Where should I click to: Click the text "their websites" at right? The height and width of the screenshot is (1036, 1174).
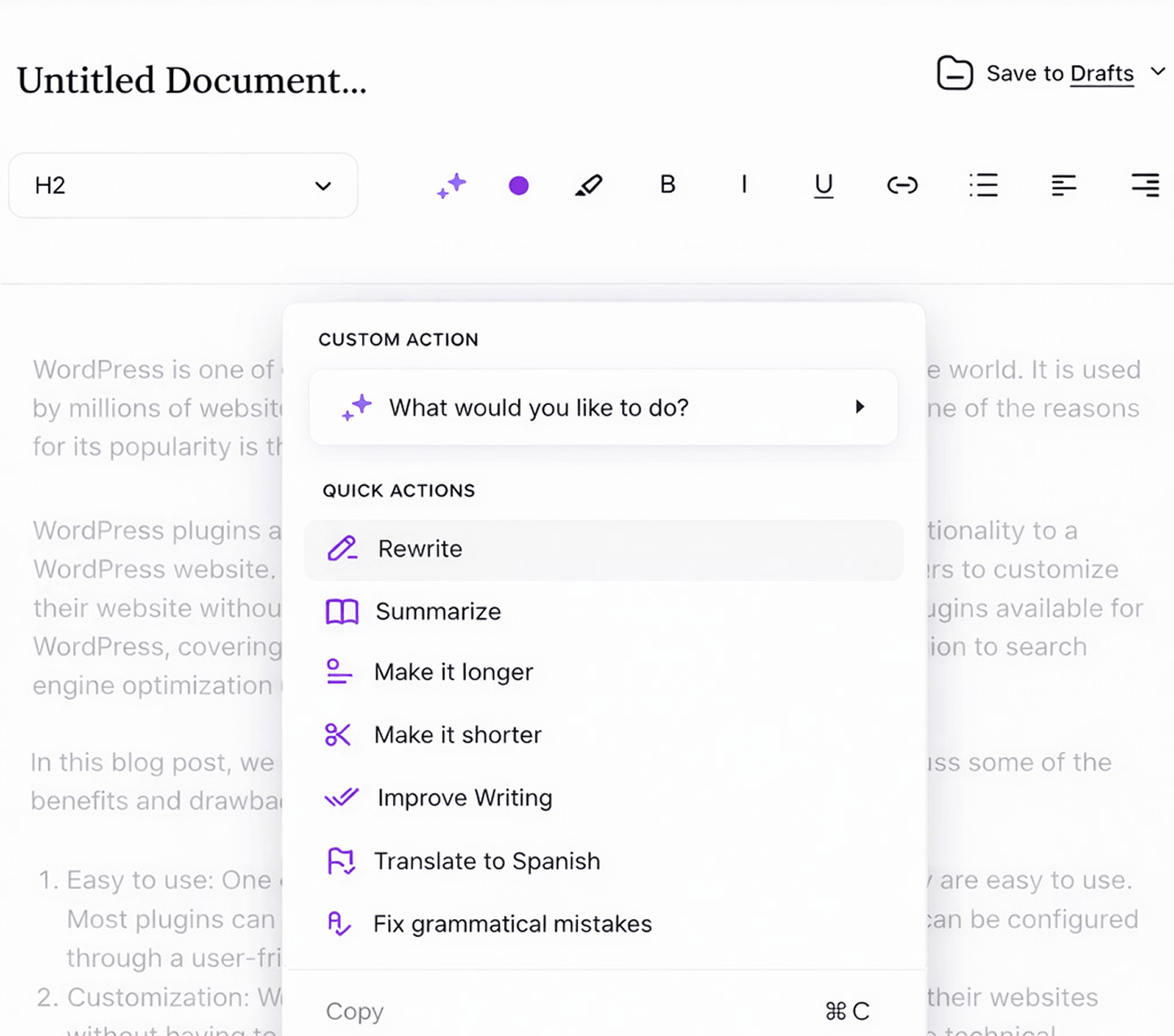click(x=1012, y=997)
